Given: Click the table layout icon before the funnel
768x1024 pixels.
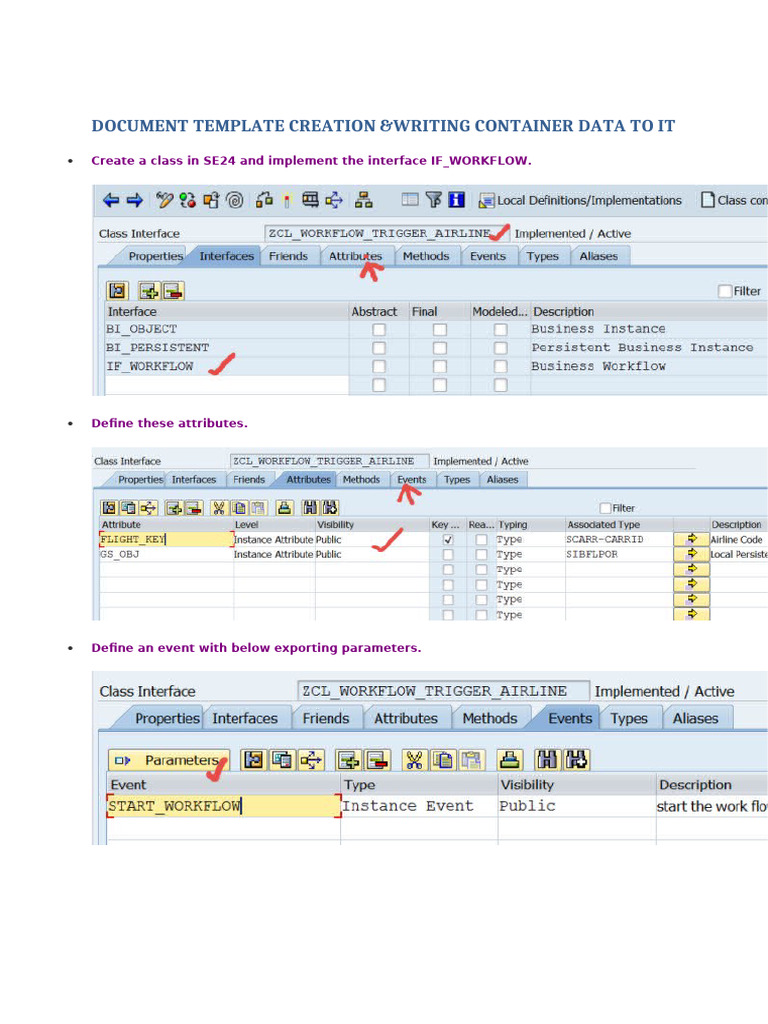Looking at the screenshot, I should tap(409, 200).
